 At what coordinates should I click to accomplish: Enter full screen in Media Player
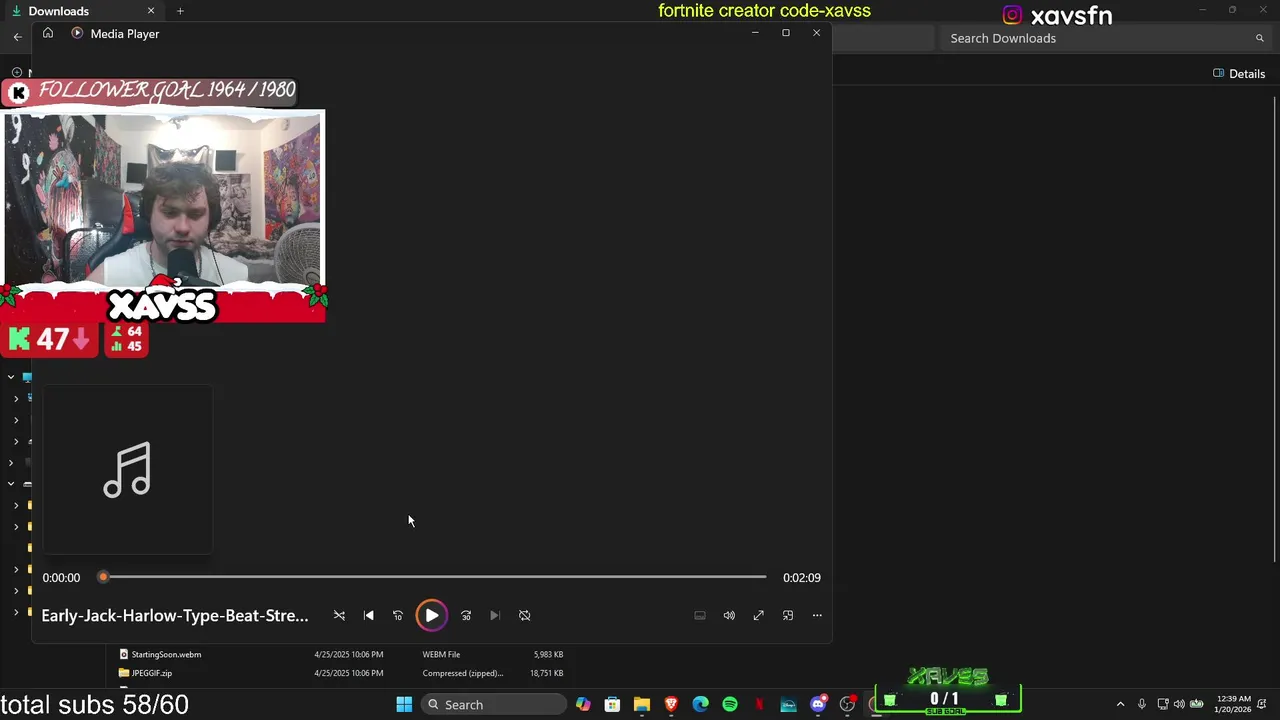758,616
